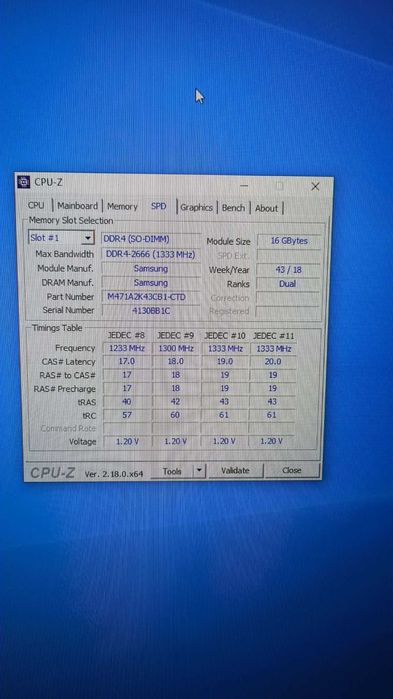Screen dimensions: 393x699
Task: Select serial number 4130BB1C
Action: pos(151,311)
